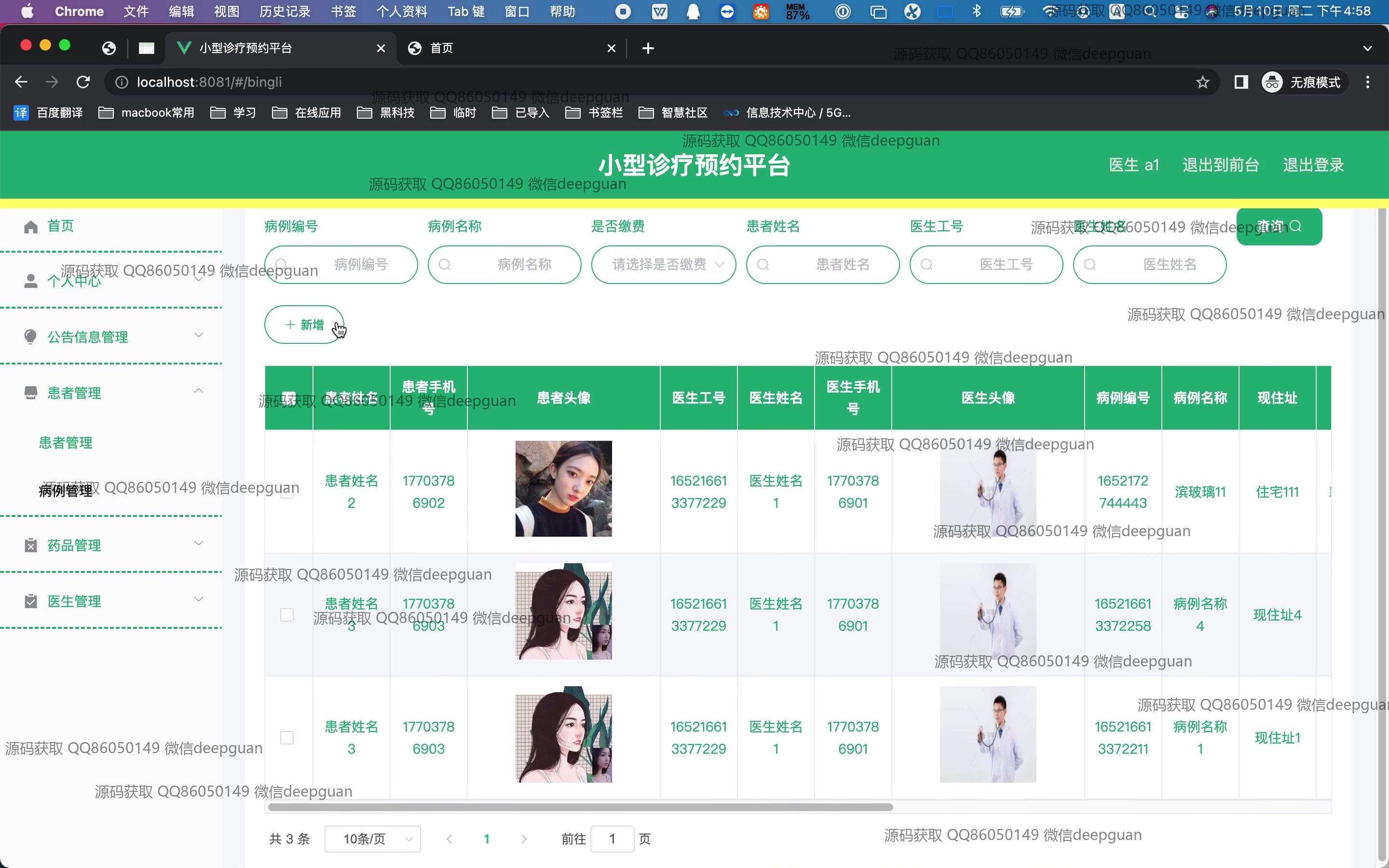Click 退出登录 in the header
This screenshot has height=868, width=1389.
tap(1313, 165)
